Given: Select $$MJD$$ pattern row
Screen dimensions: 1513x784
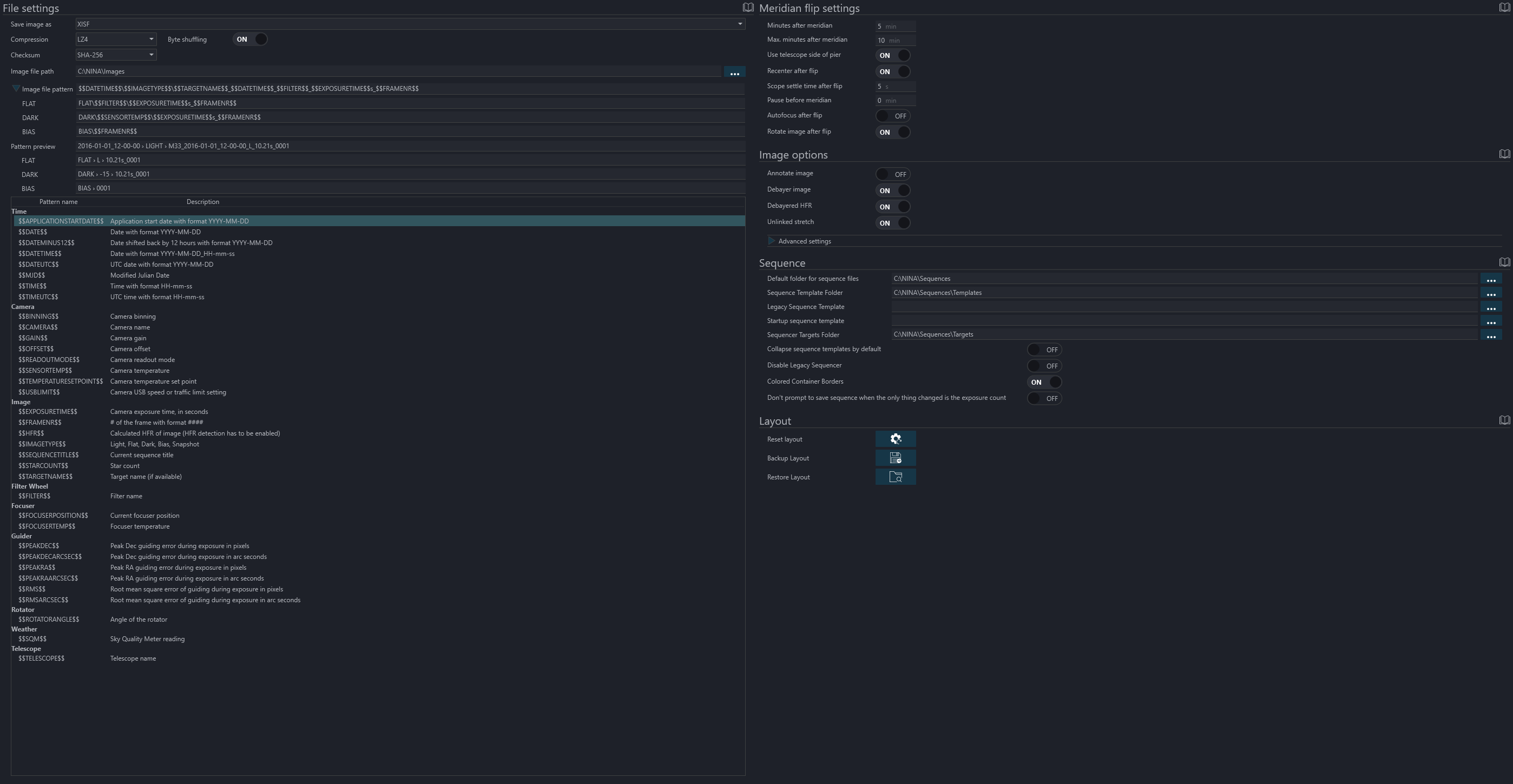Looking at the screenshot, I should (379, 275).
